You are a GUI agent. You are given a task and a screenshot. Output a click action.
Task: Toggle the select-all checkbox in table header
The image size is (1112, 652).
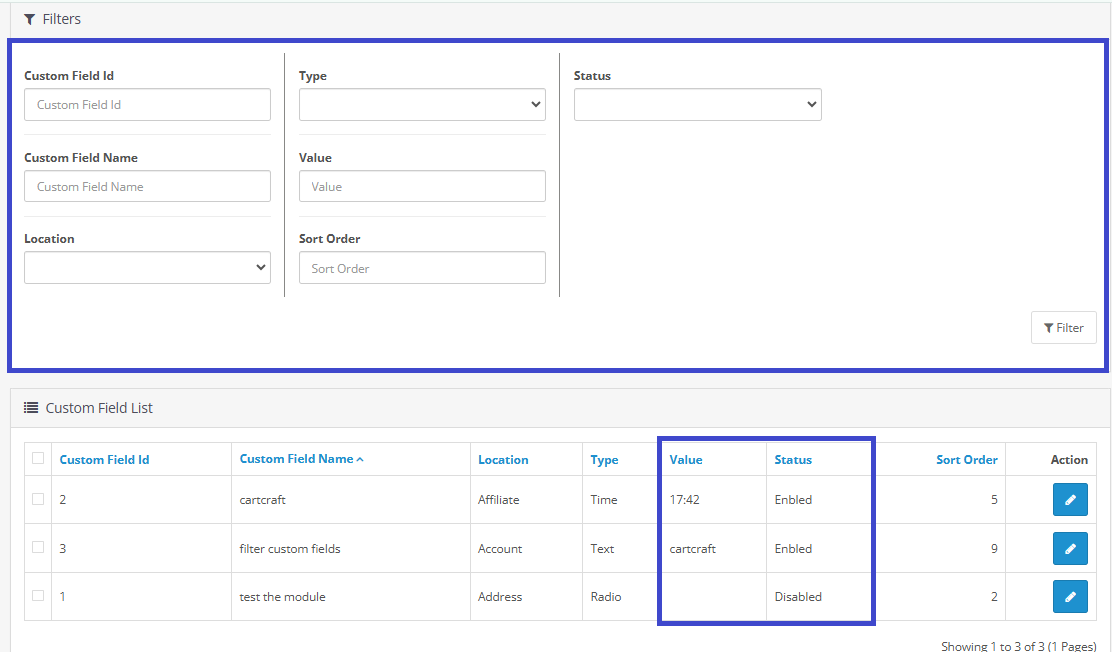tap(38, 459)
